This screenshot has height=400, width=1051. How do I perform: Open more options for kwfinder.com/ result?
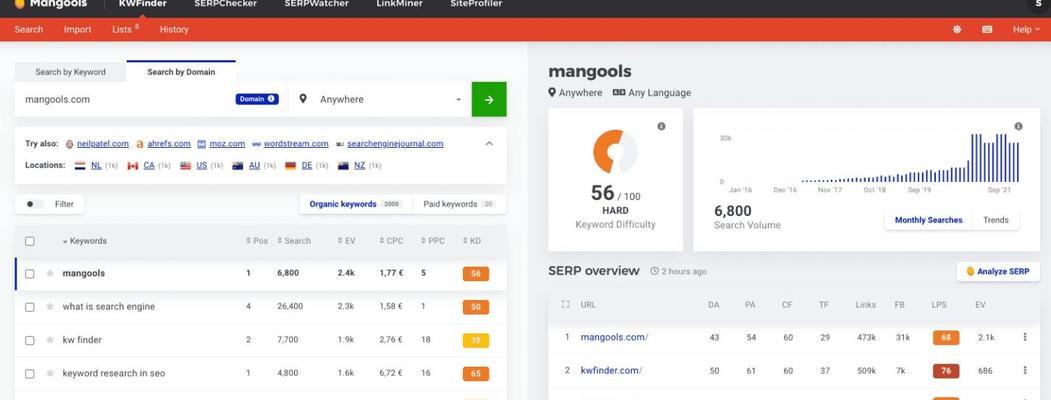1025,370
